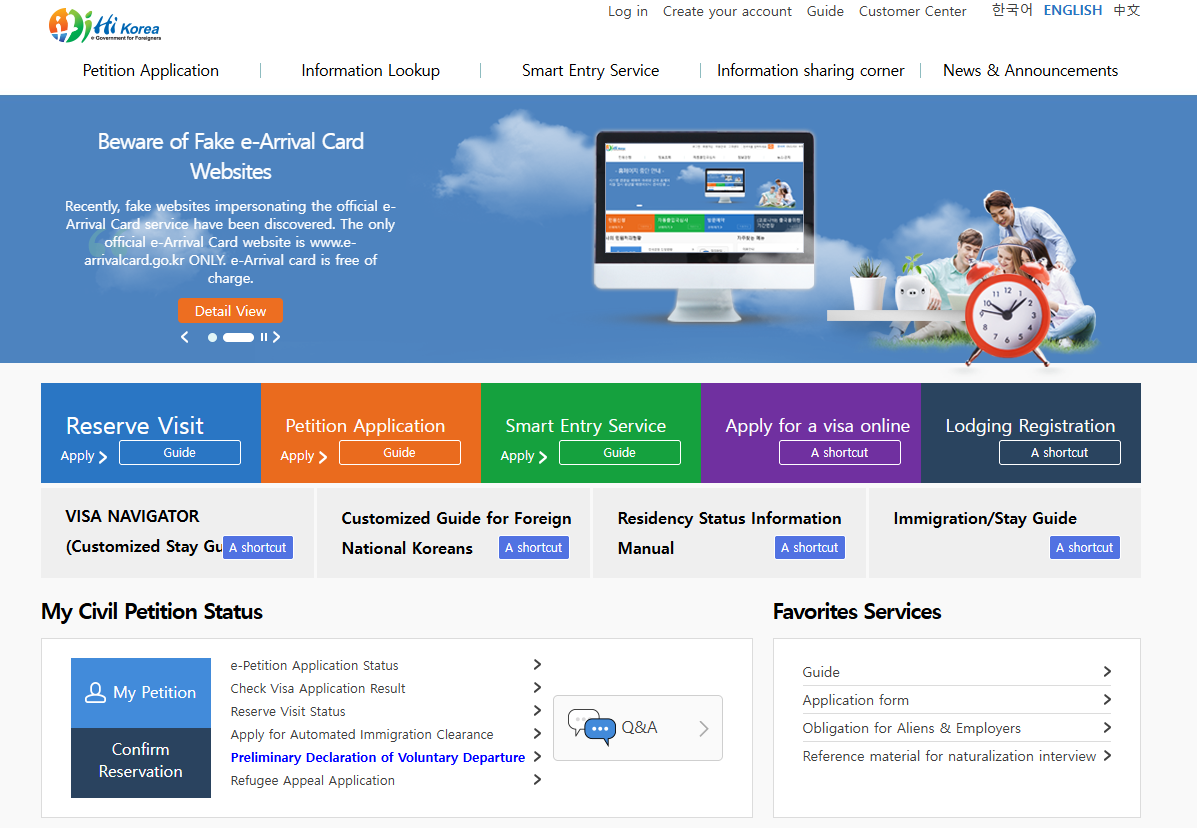The width and height of the screenshot is (1197, 828).
Task: Pause the banner slideshow
Action: pos(263,337)
